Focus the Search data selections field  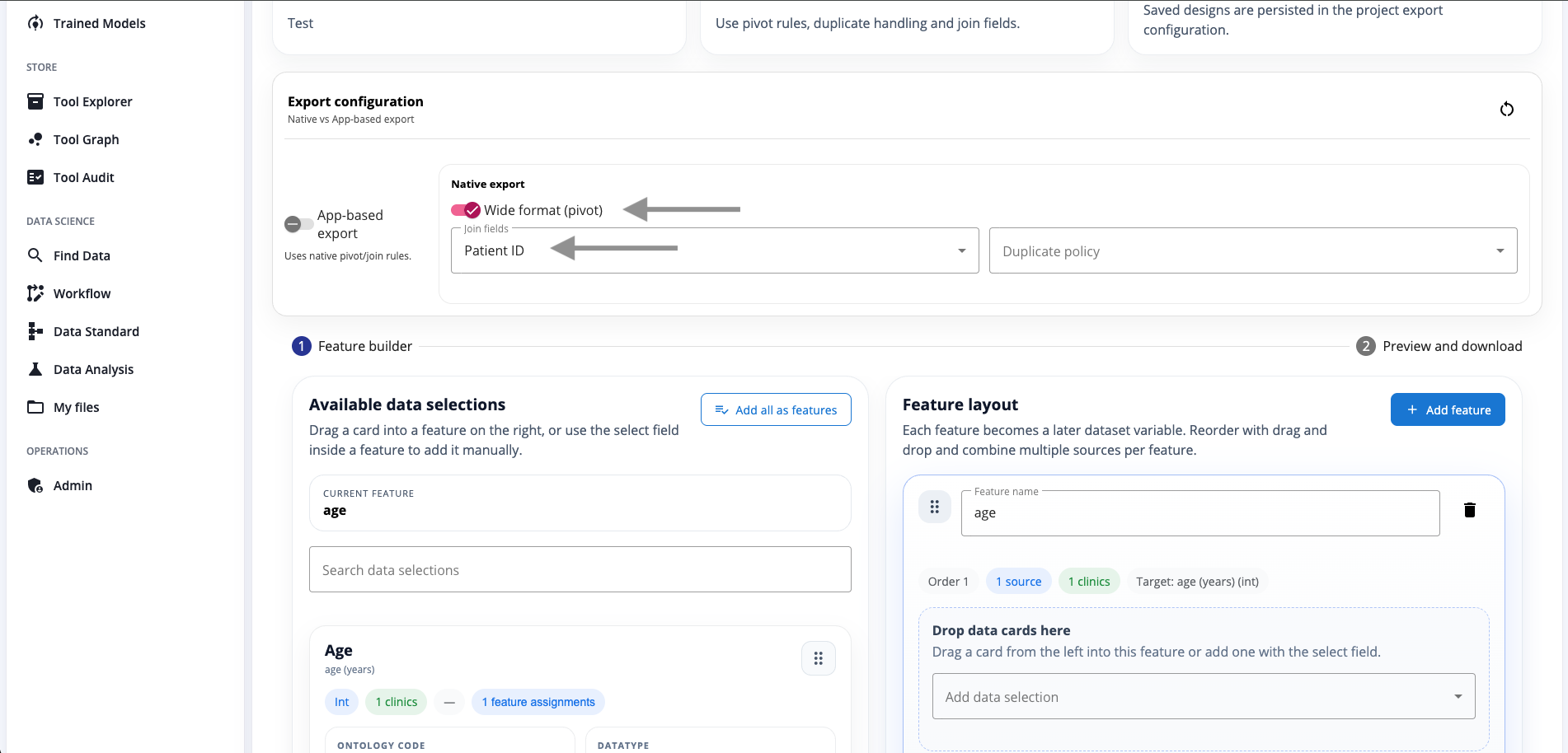coord(580,569)
